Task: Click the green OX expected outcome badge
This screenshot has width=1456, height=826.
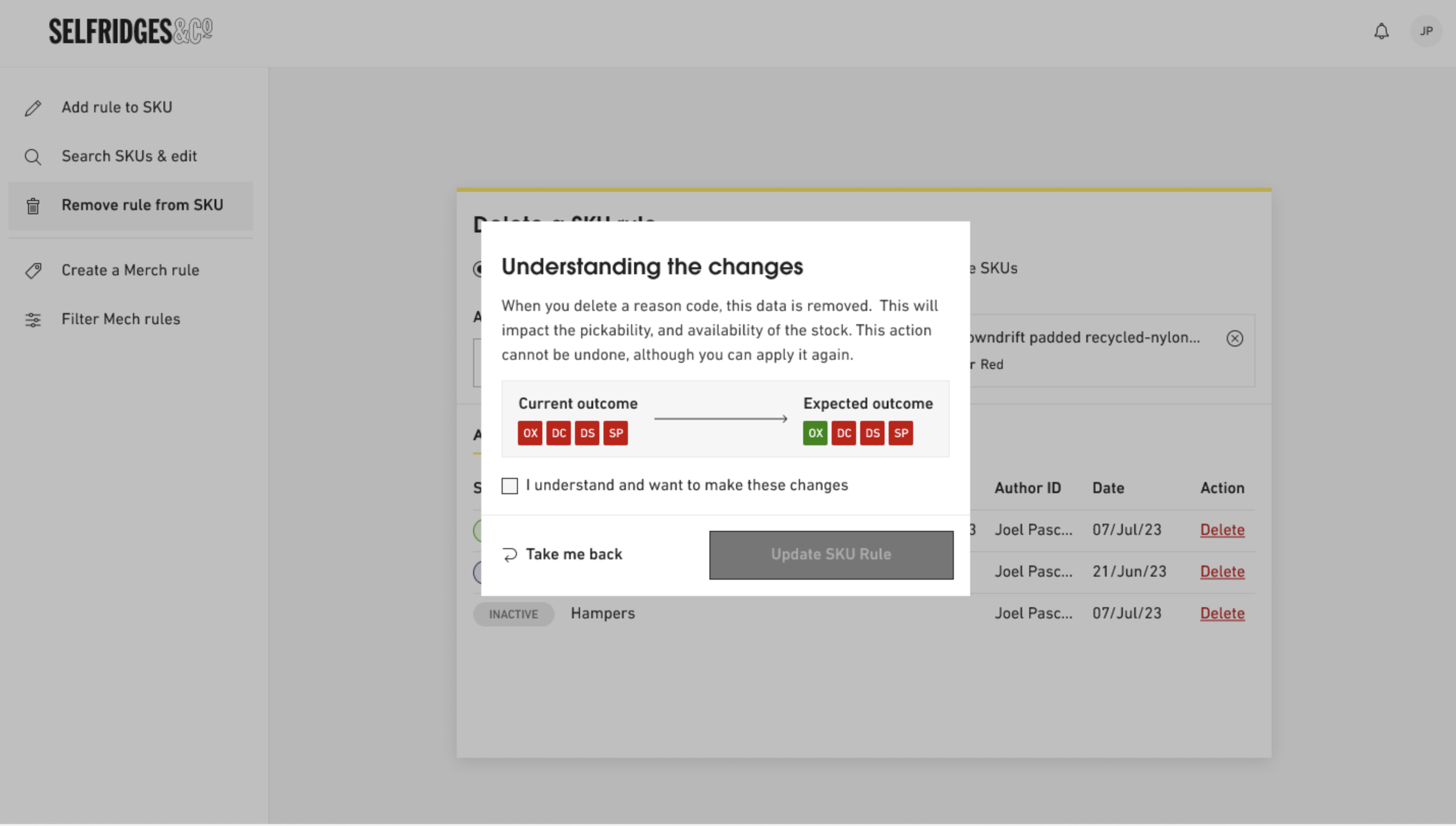Action: [814, 433]
